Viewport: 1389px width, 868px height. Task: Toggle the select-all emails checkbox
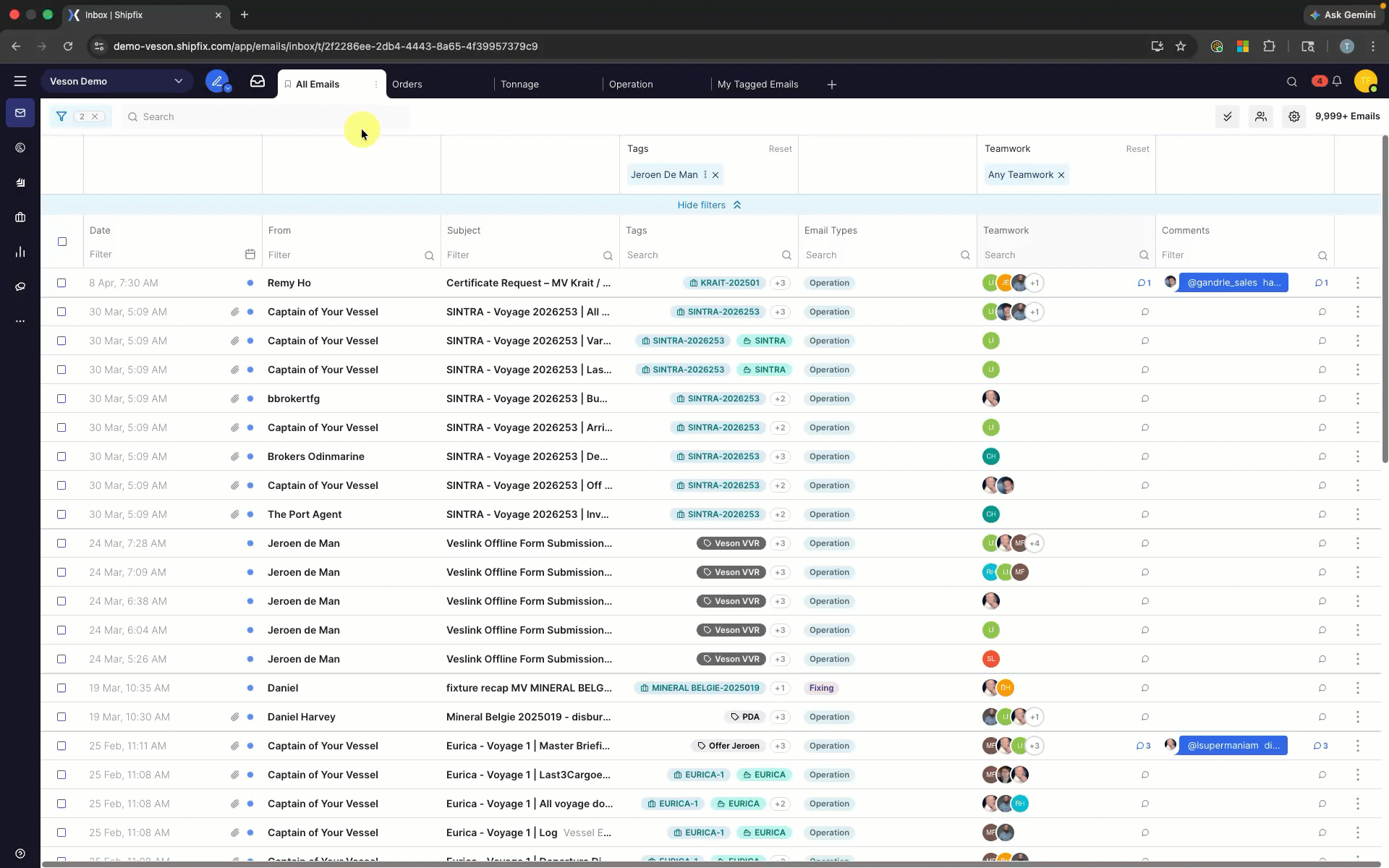coord(62,242)
